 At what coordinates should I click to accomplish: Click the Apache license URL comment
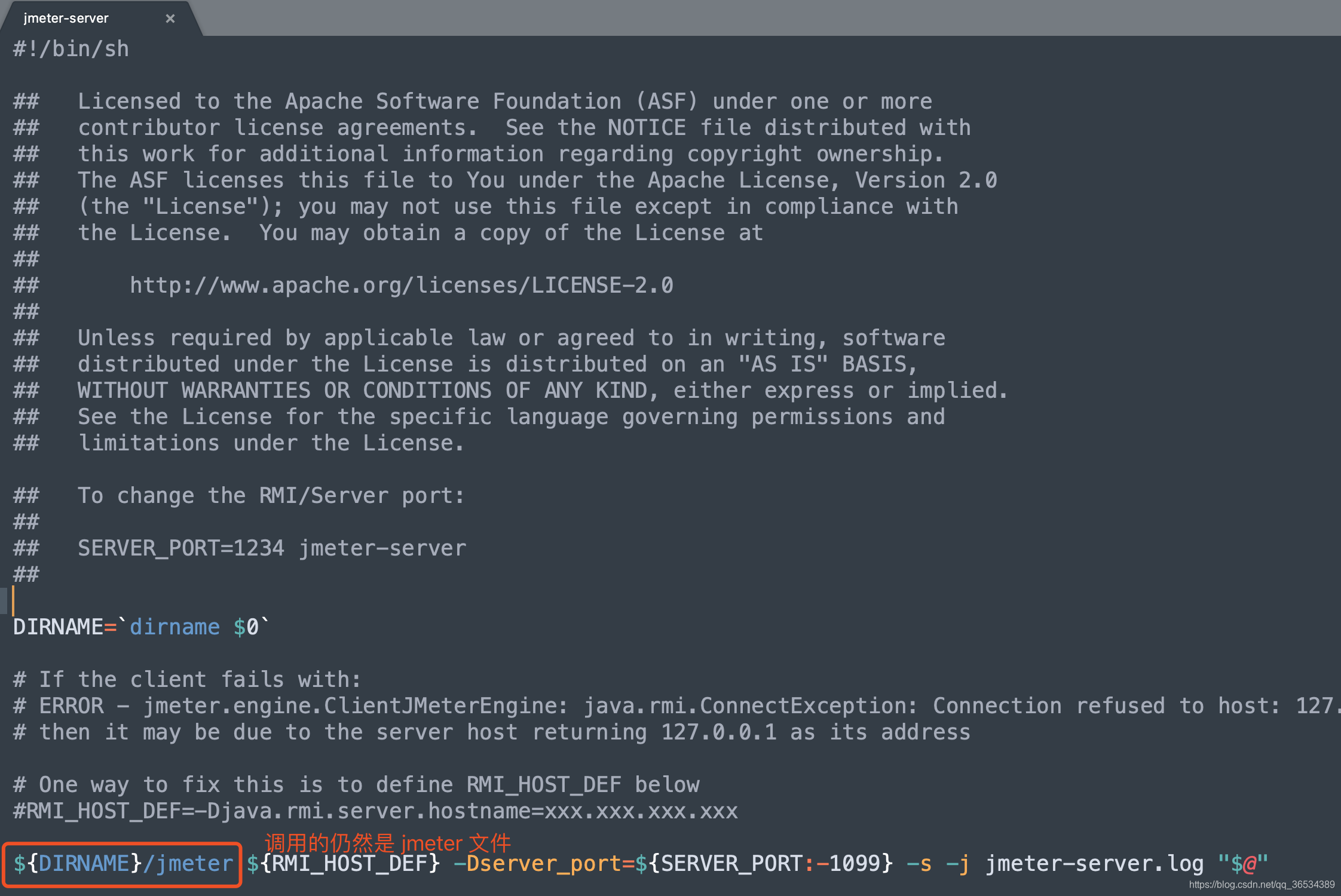(x=402, y=286)
